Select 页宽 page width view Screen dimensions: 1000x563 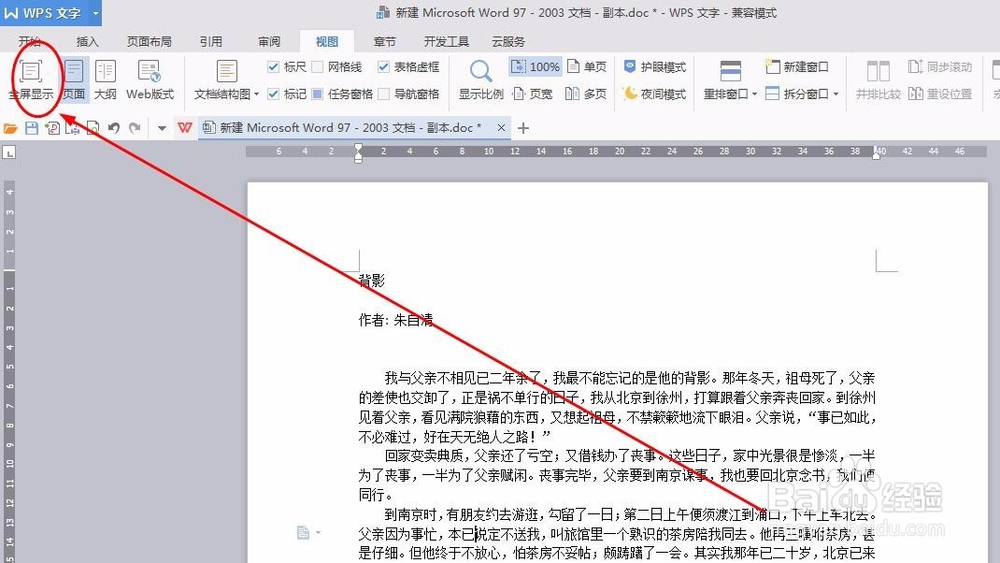click(x=533, y=94)
